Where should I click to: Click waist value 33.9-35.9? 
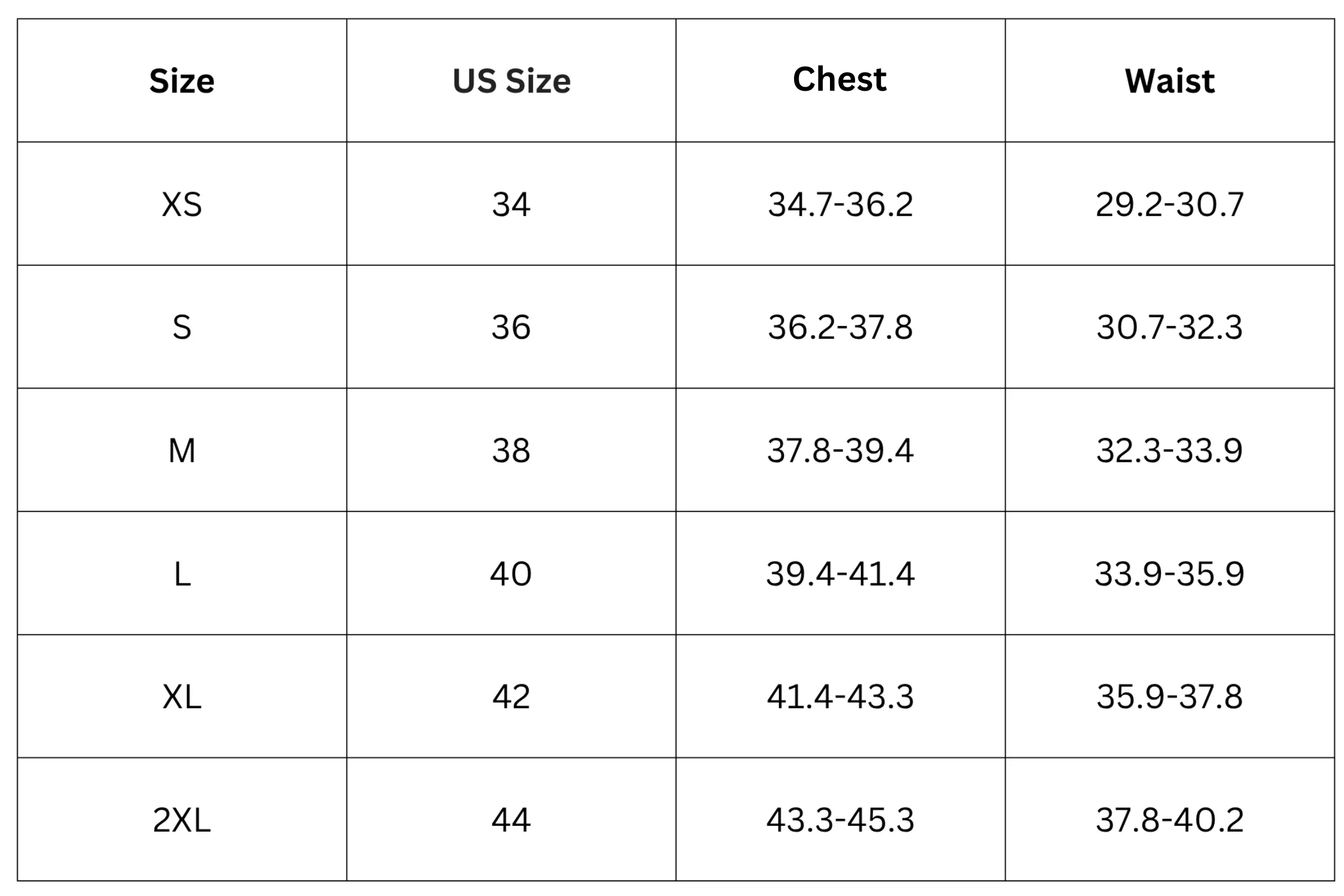click(1170, 573)
